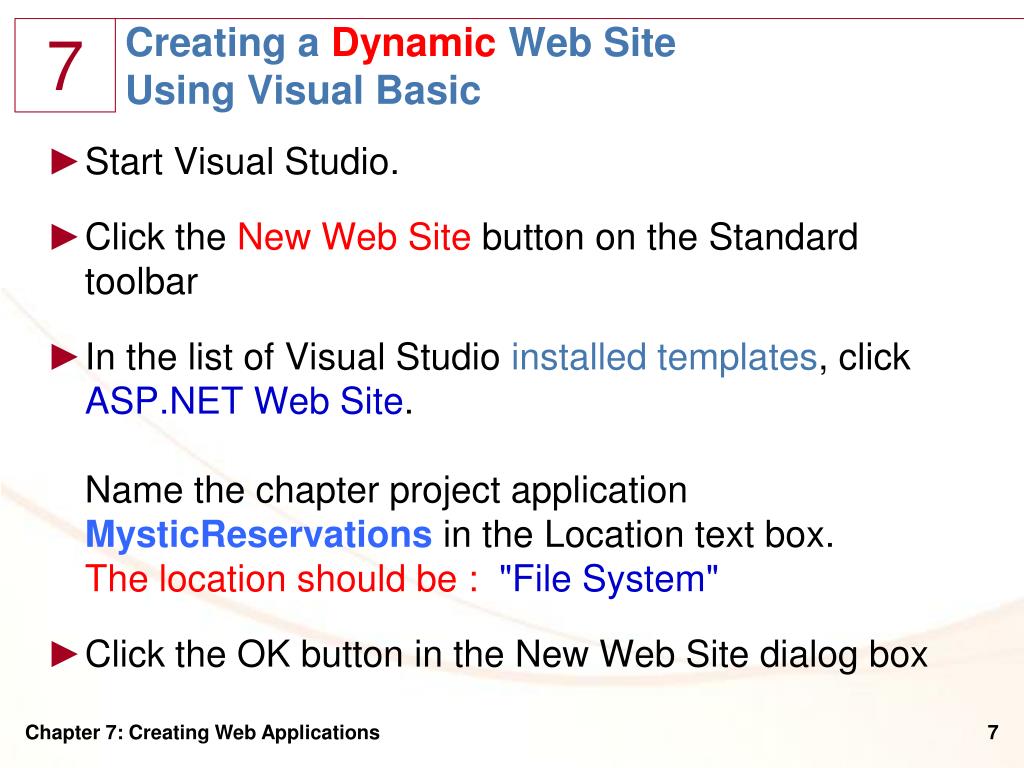The image size is (1024, 768).
Task: Click arrow bullet beside "Click the OK button"
Action: (x=64, y=654)
